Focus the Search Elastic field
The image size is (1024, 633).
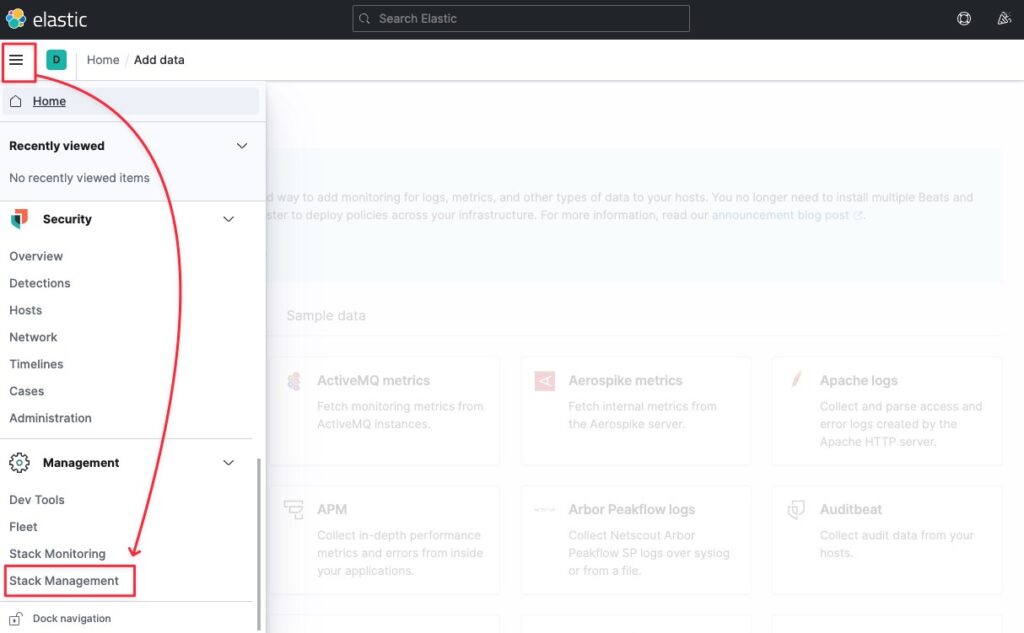coord(520,18)
